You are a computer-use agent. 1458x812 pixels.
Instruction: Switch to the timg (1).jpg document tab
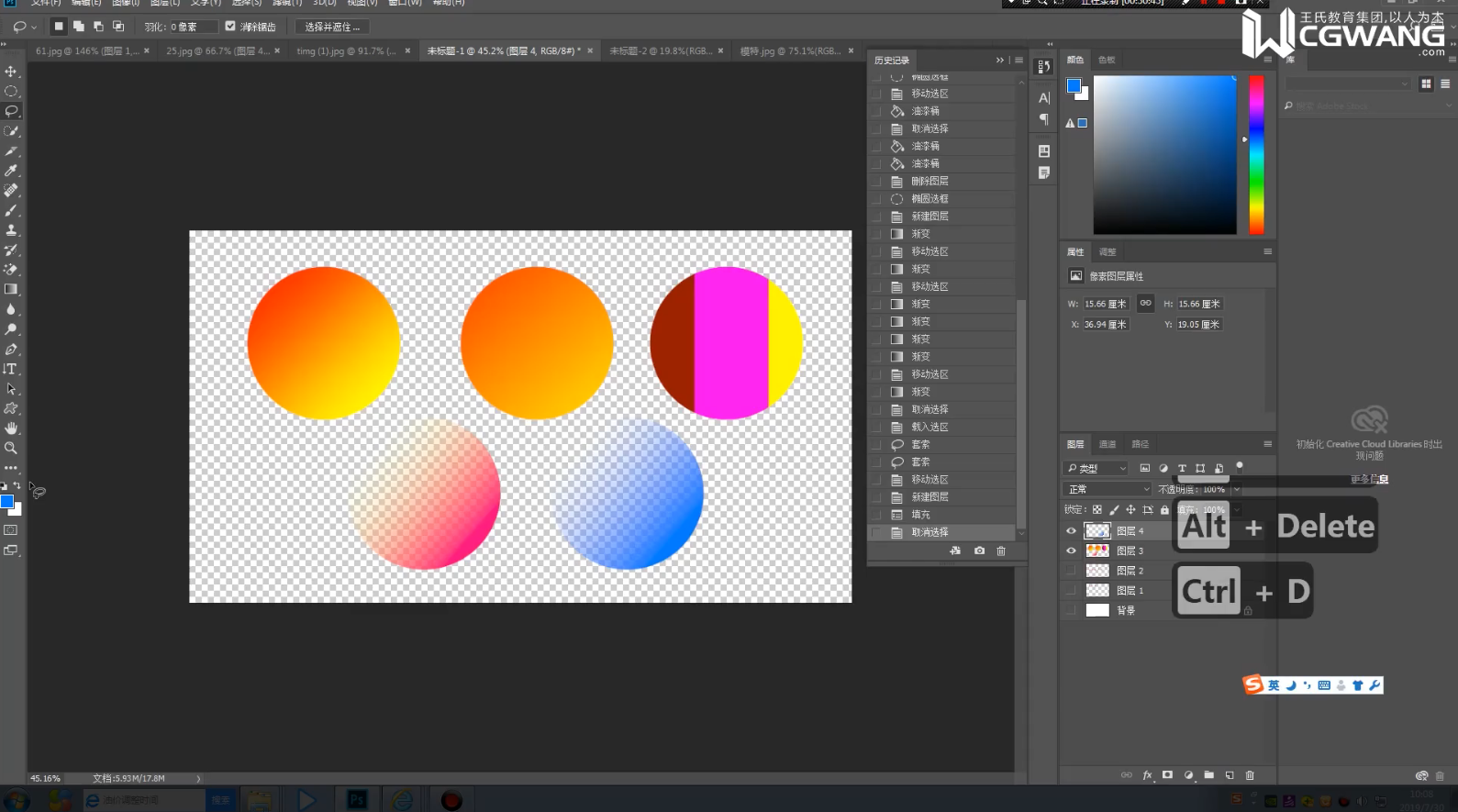pos(346,51)
